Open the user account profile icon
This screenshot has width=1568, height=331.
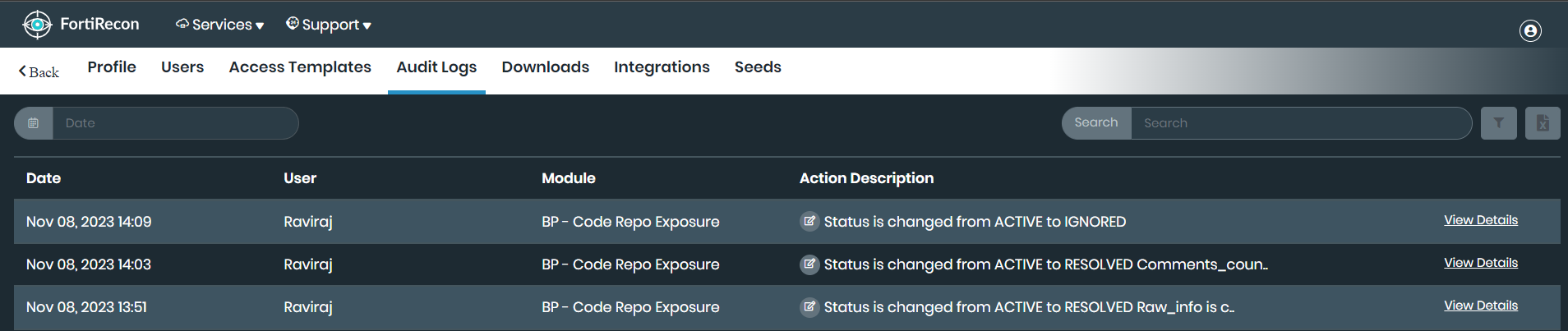1530,31
